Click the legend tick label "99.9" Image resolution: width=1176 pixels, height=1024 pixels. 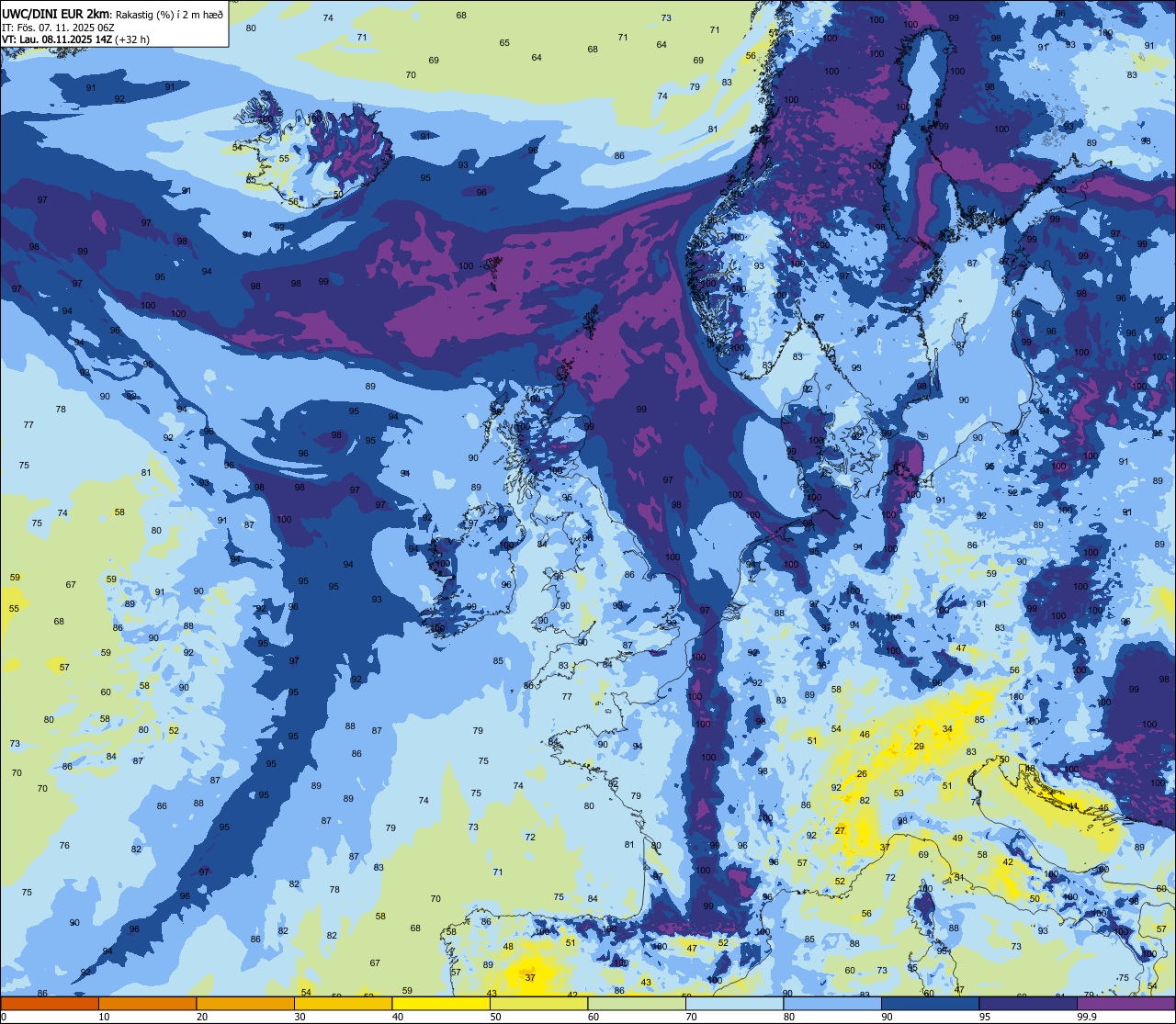(x=1087, y=1017)
